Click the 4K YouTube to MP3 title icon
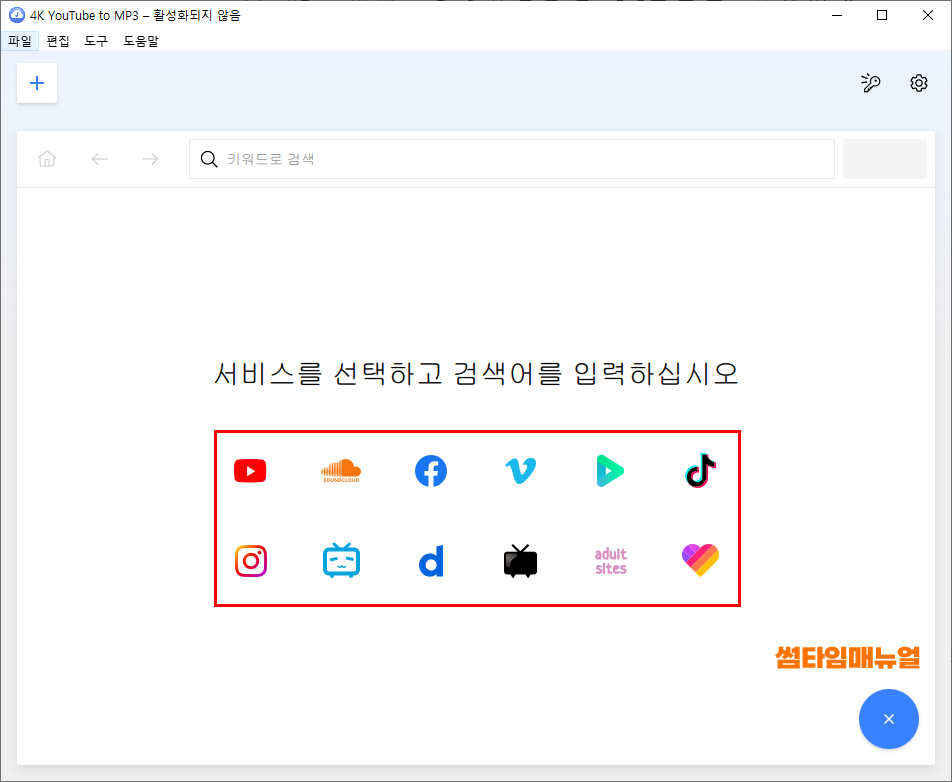Viewport: 952px width, 782px height. (x=16, y=15)
